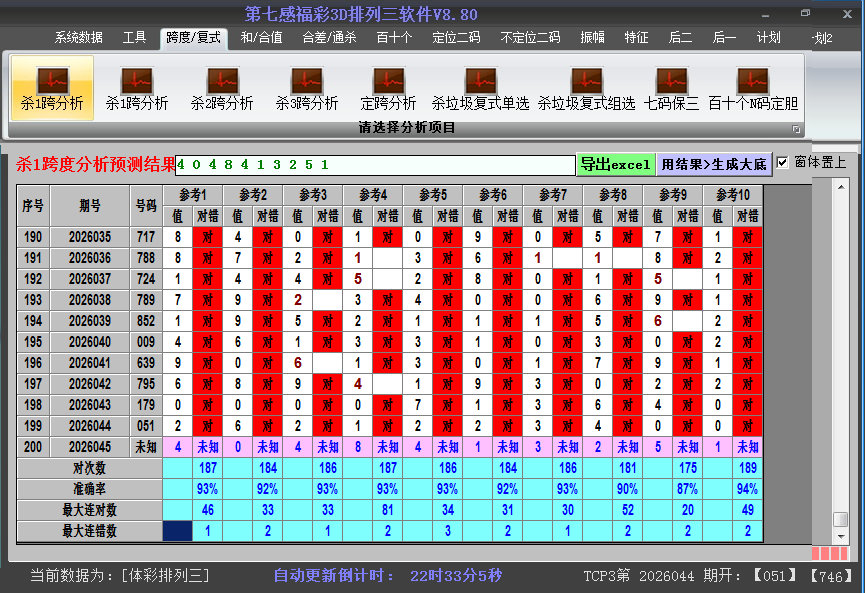Select the highlighted 杀1跨分析 icon
Image resolution: width=865 pixels, height=593 pixels.
click(x=52, y=88)
